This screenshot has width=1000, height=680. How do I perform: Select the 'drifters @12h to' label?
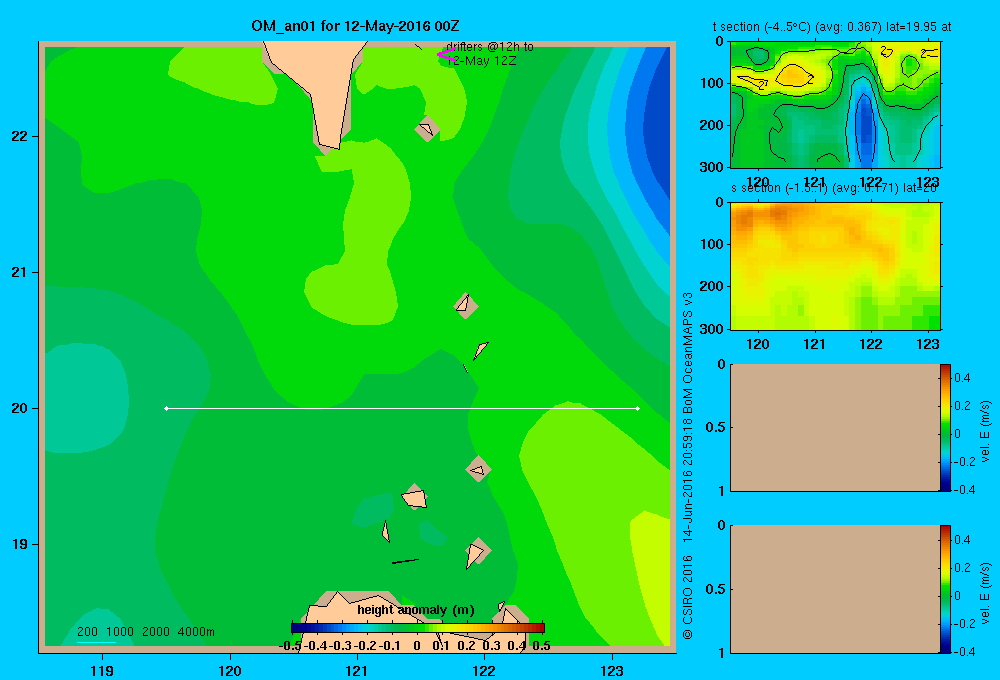coord(490,47)
